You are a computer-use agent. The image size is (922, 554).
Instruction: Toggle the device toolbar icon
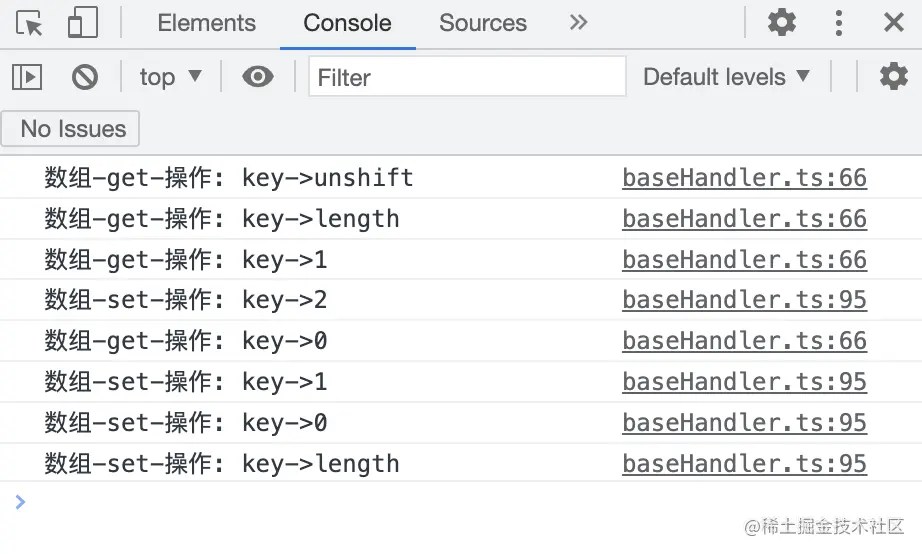point(83,23)
